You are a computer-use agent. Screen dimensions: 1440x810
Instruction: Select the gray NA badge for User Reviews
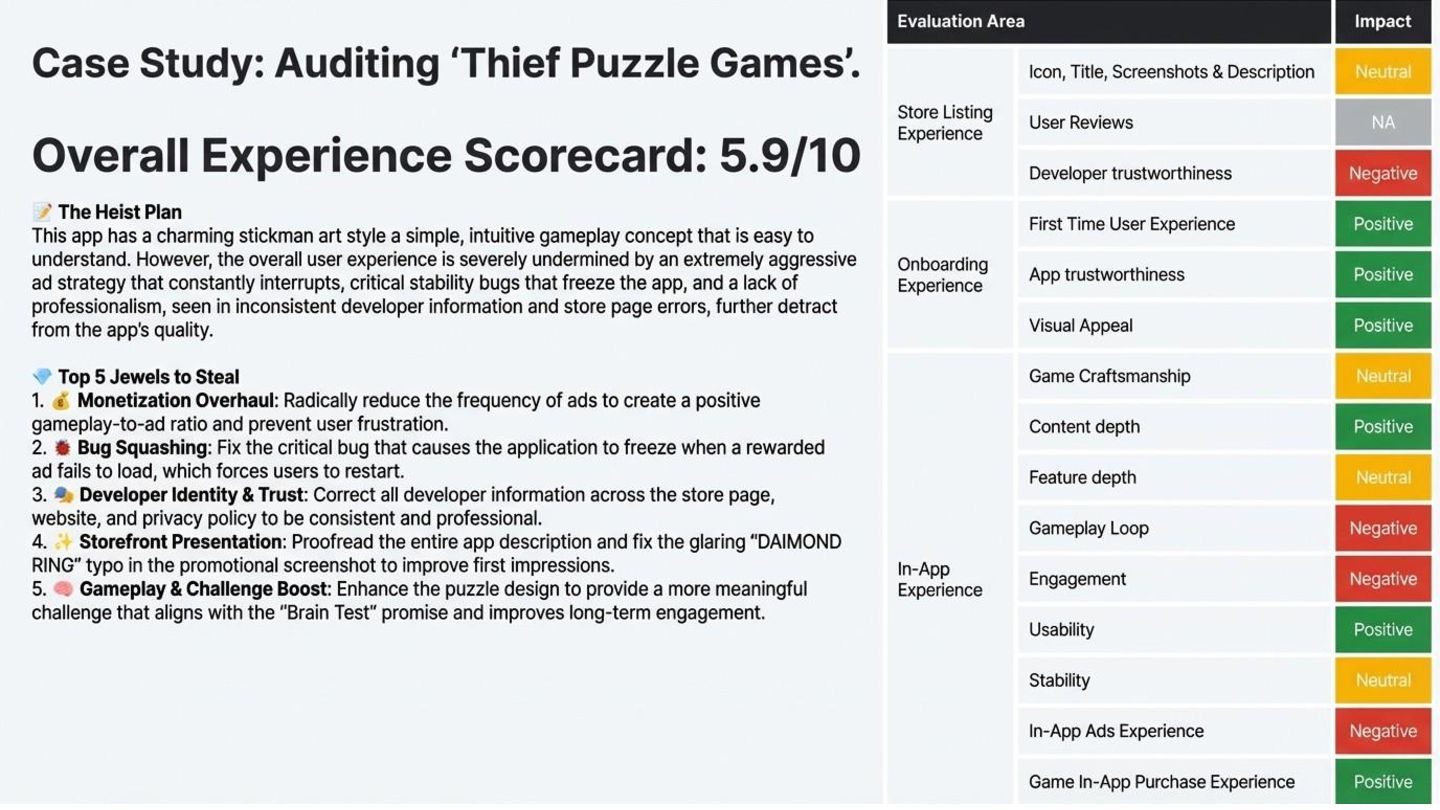[x=1383, y=122]
